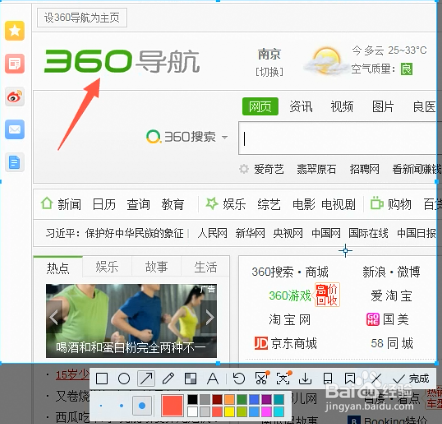Screen dimensions: 442x424
Task: Click the bookmark collect icon
Action: 350,379
